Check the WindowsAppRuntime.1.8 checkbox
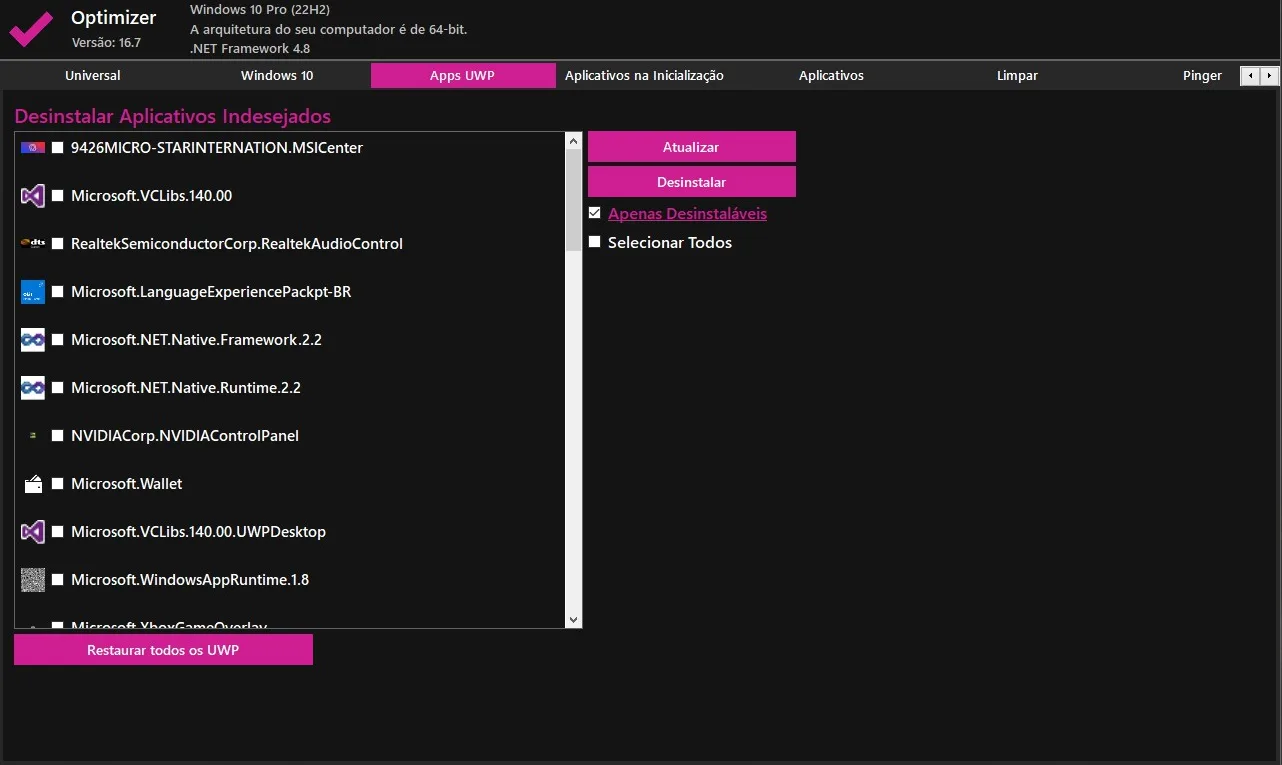The height and width of the screenshot is (765, 1282). coord(58,580)
